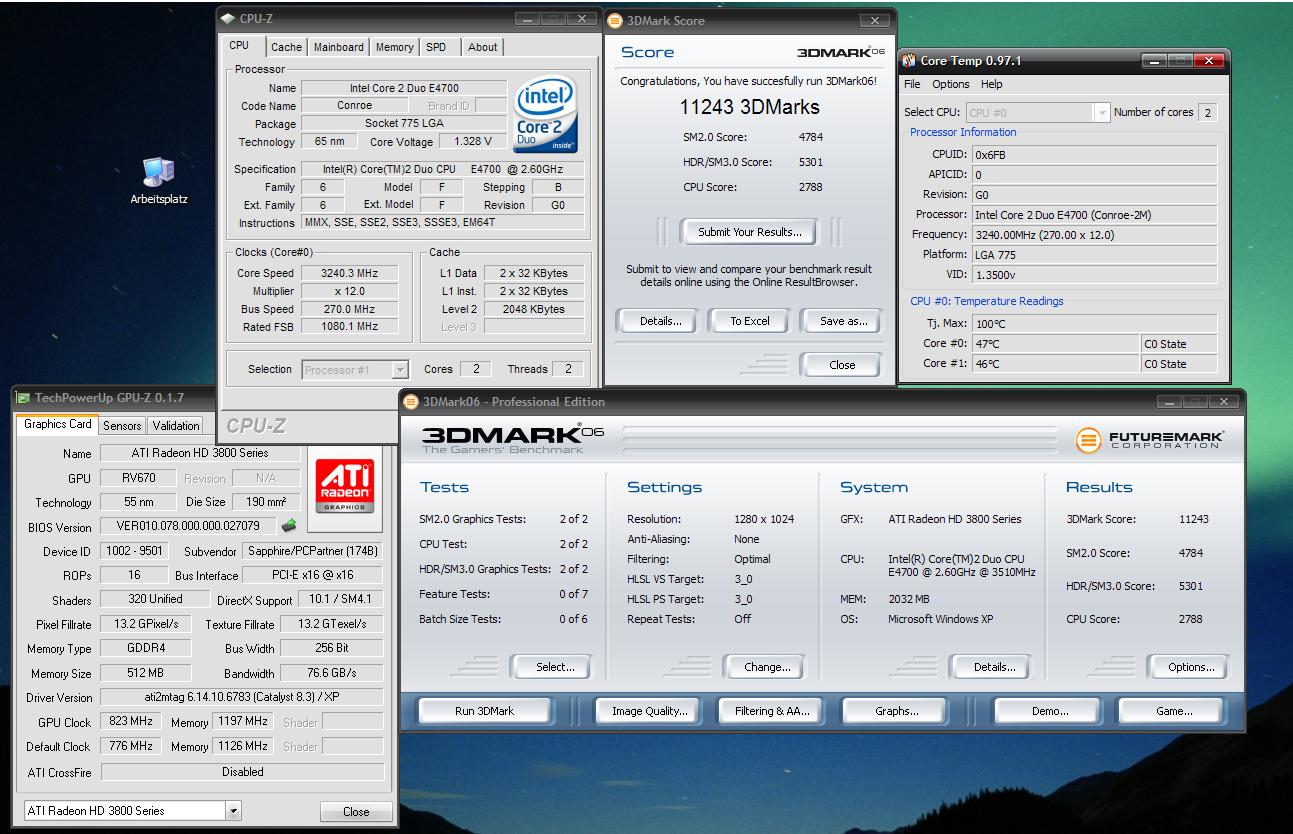Click Submit Your Results button
The width and height of the screenshot is (1293, 834).
[750, 232]
